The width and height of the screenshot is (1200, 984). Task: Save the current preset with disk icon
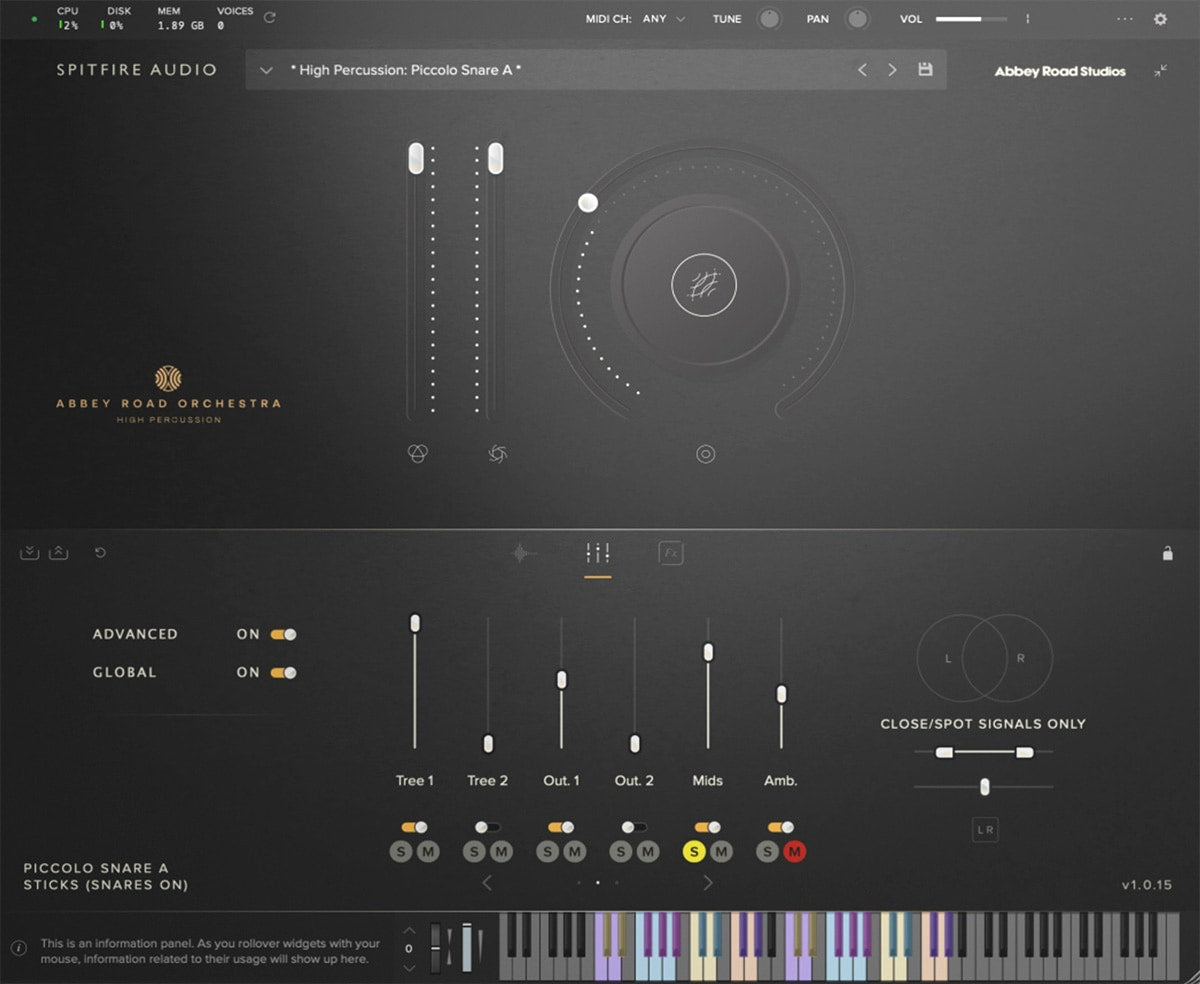click(925, 70)
